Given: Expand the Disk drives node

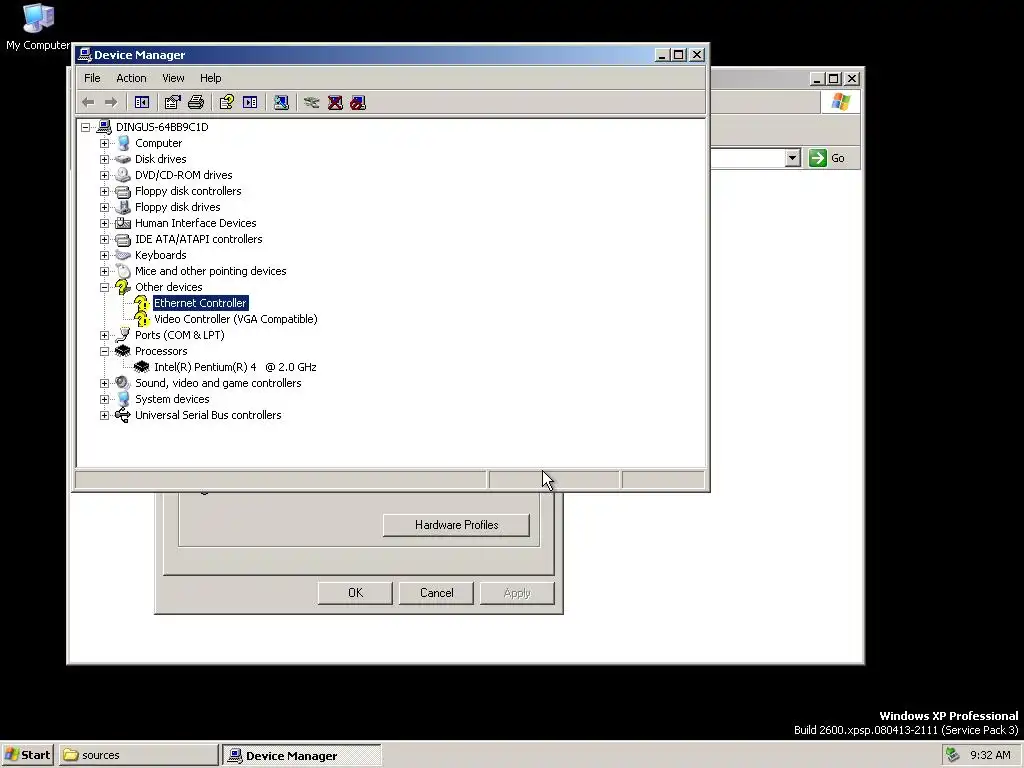Looking at the screenshot, I should pyautogui.click(x=104, y=159).
